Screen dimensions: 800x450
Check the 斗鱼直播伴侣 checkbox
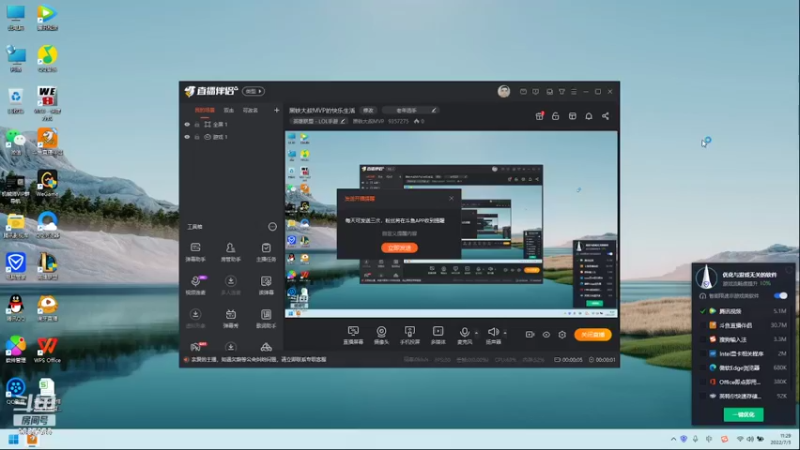point(703,325)
